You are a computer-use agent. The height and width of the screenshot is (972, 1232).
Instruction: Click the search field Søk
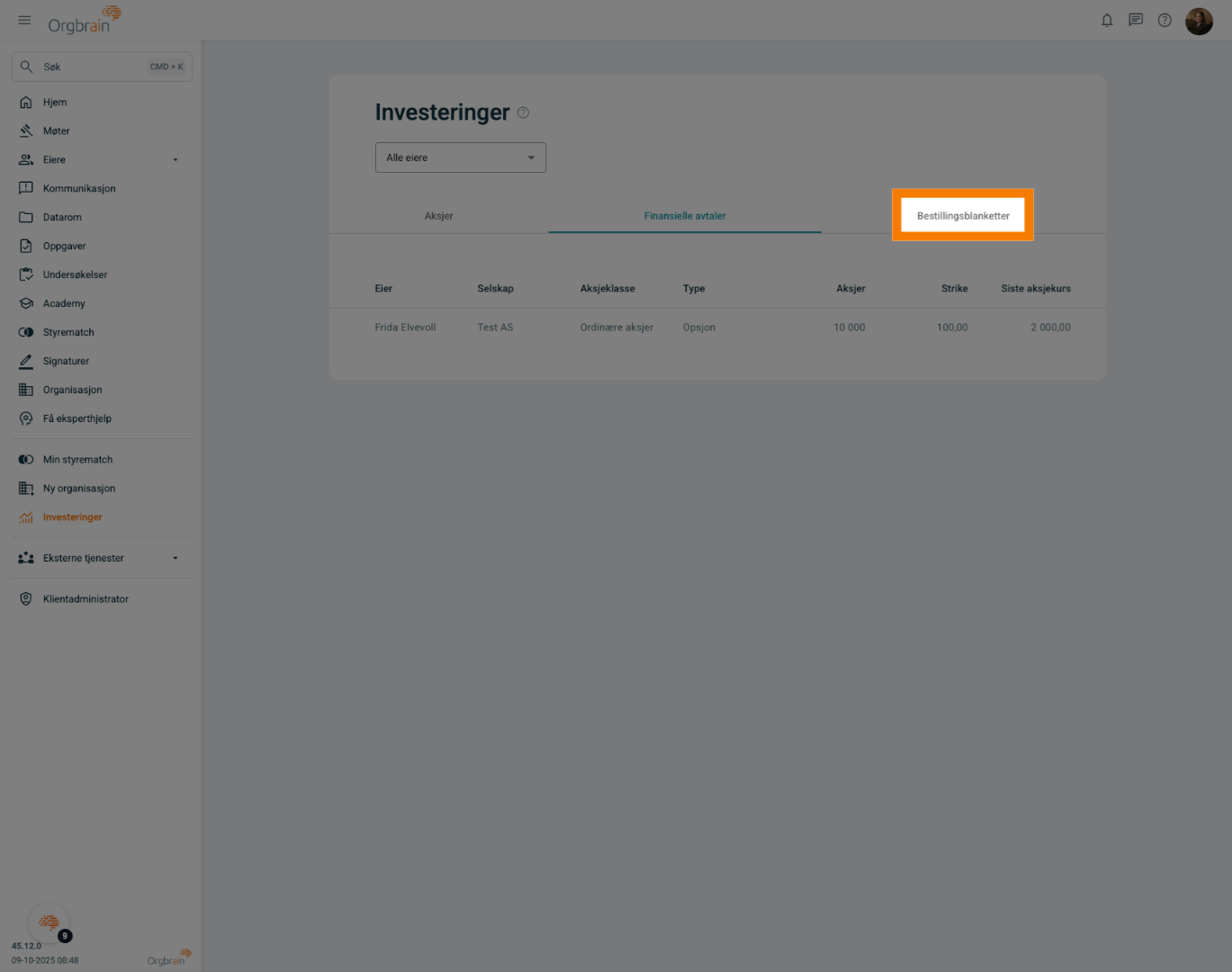(x=102, y=67)
